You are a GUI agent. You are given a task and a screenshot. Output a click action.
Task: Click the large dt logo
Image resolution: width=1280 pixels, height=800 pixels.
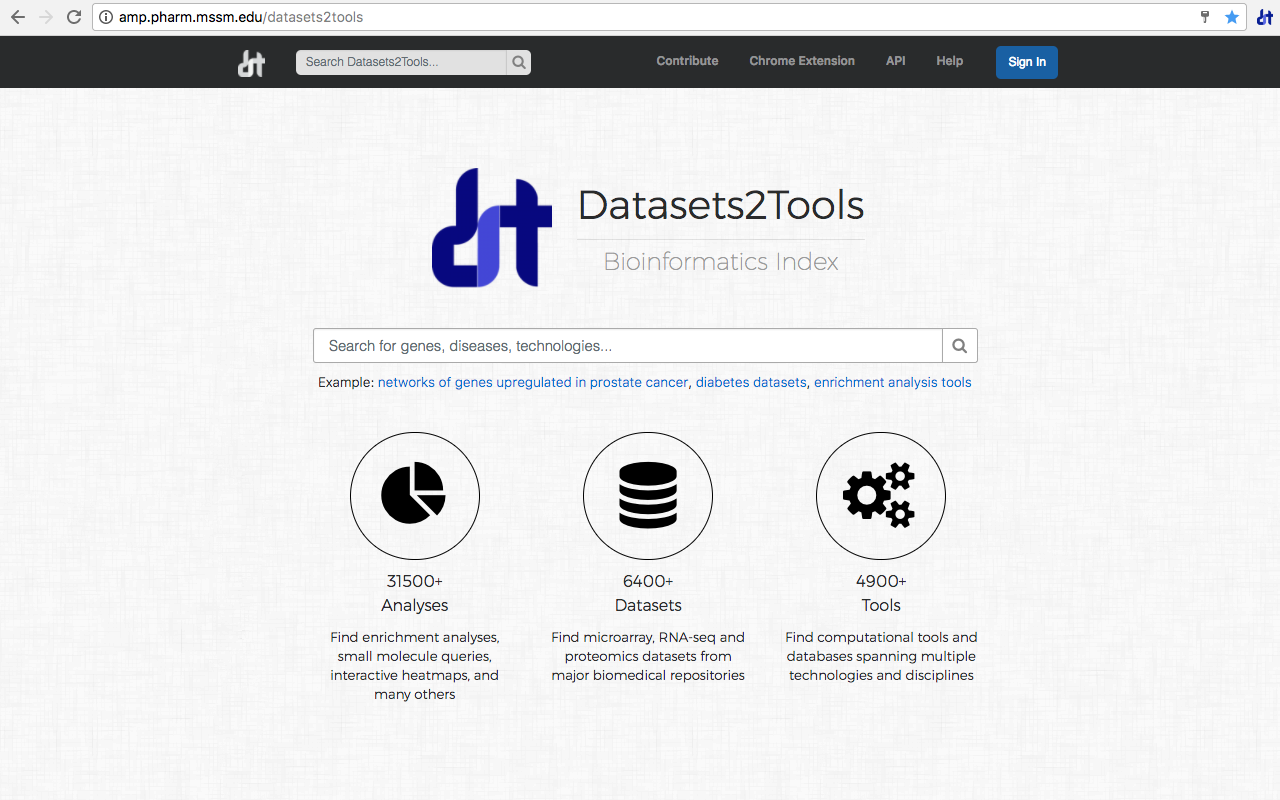point(492,227)
